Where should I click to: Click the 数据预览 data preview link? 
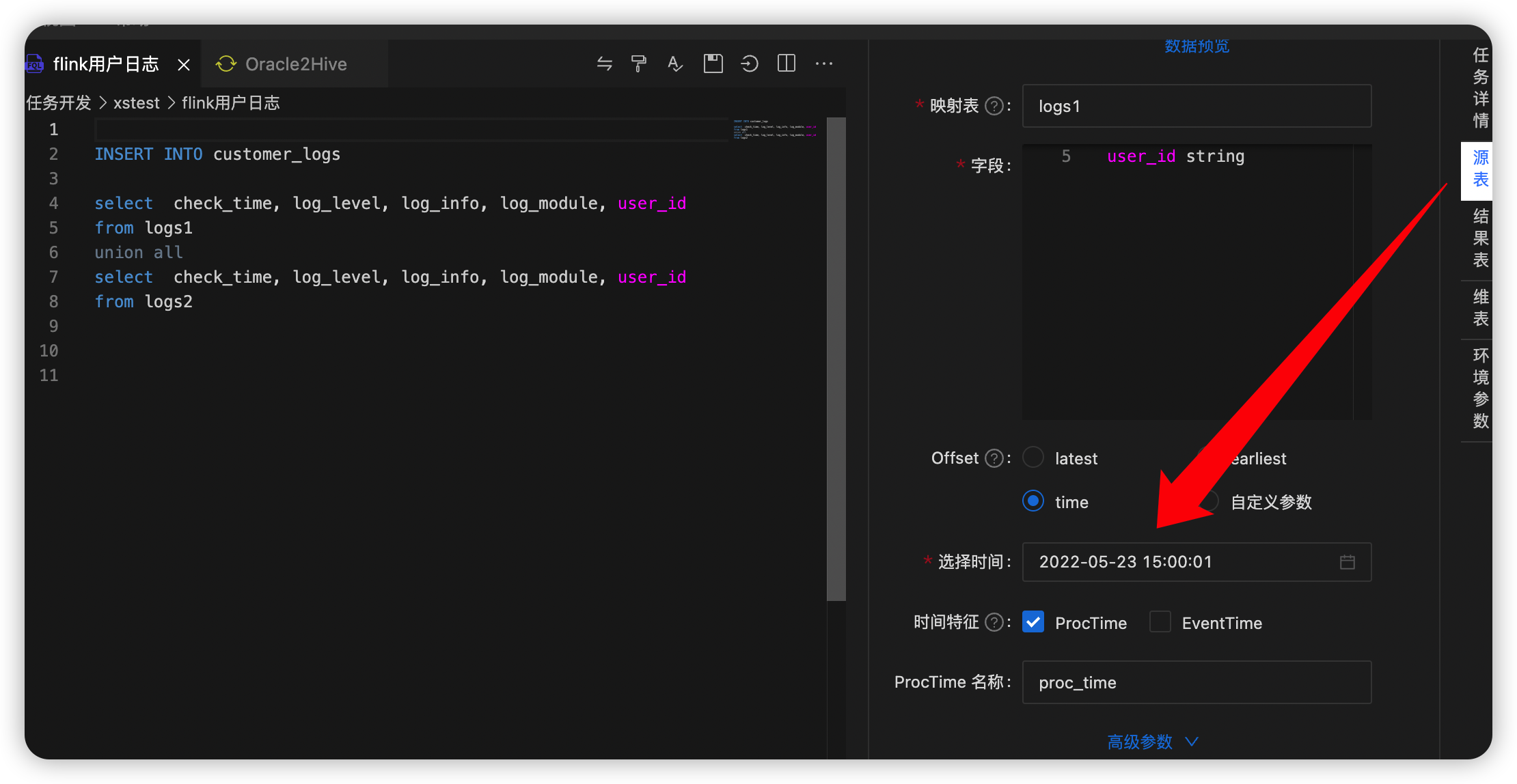click(1197, 46)
